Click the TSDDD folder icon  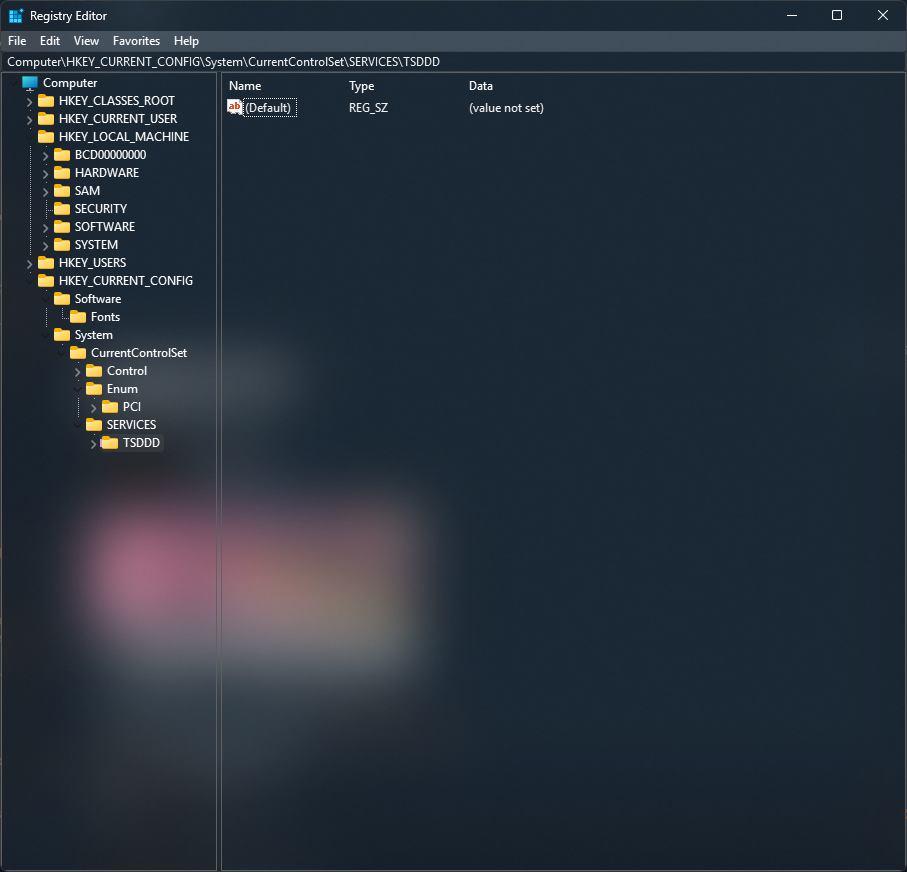tap(110, 443)
